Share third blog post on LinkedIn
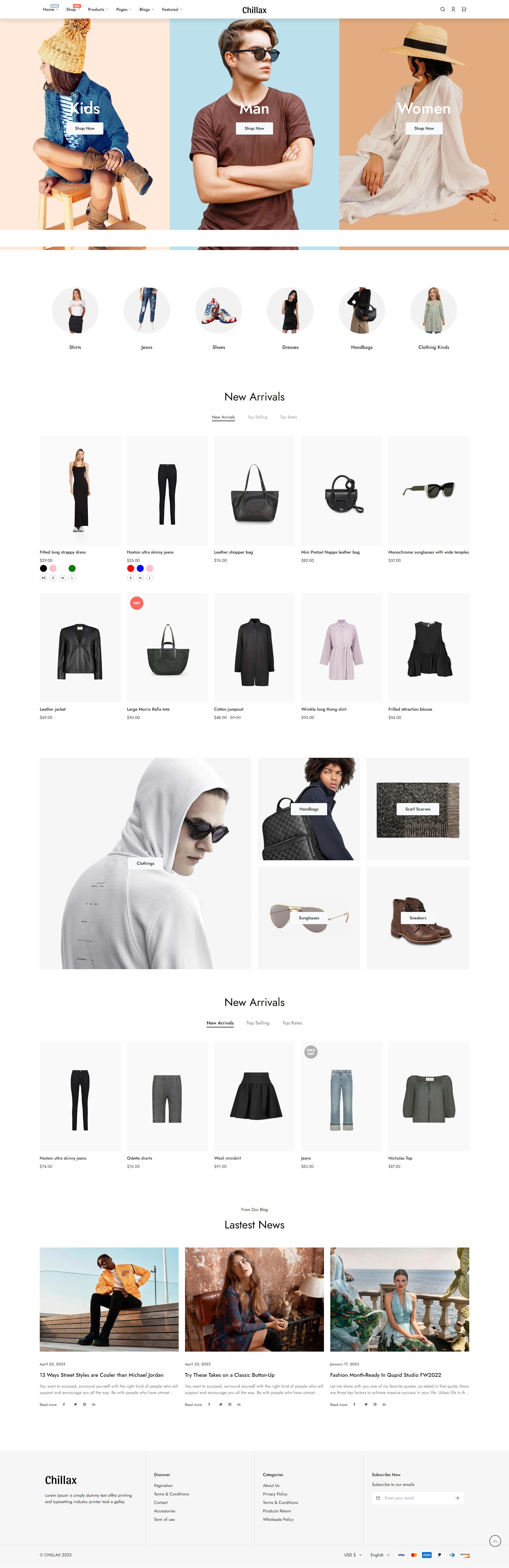The image size is (509, 1568). pos(384,1404)
